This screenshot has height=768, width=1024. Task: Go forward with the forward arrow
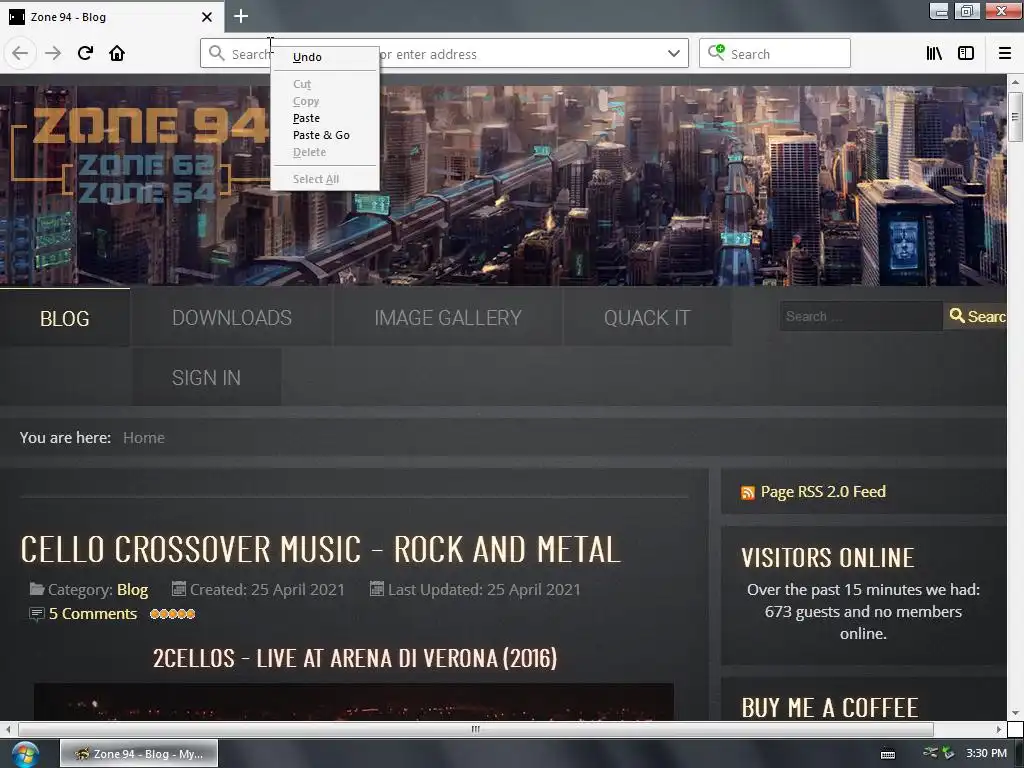tap(53, 53)
